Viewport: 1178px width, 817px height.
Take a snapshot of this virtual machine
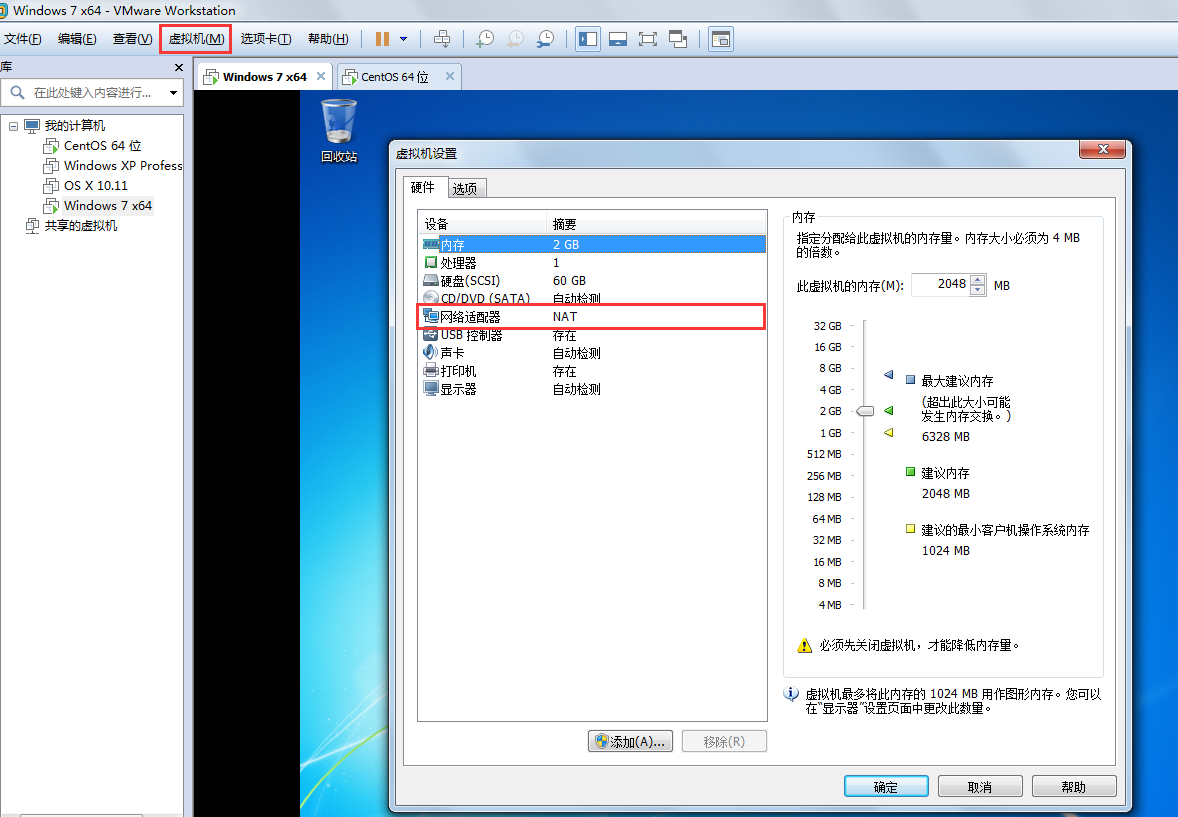point(485,39)
